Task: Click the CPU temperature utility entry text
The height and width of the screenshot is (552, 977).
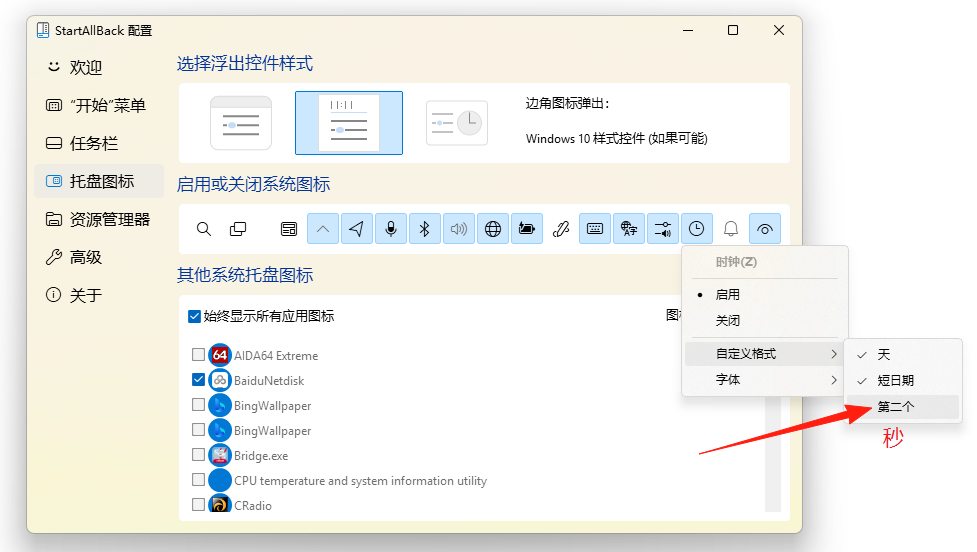Action: click(x=360, y=481)
